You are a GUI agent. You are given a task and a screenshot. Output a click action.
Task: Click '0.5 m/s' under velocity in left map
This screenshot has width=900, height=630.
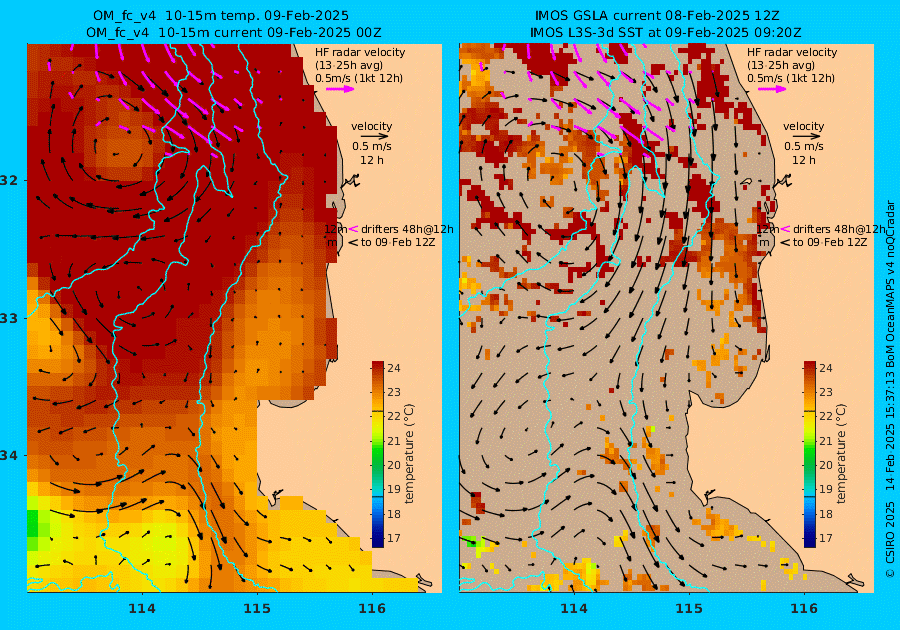tap(371, 146)
